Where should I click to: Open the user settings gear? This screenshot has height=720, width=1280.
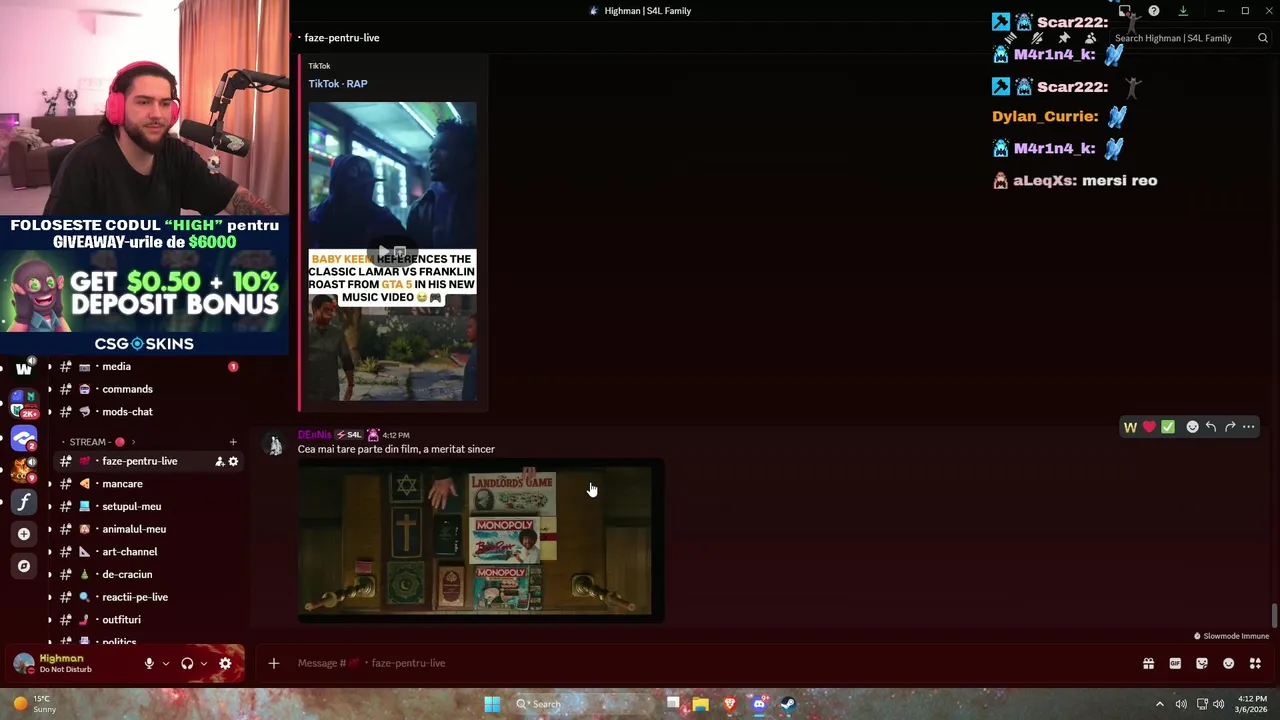[x=225, y=663]
